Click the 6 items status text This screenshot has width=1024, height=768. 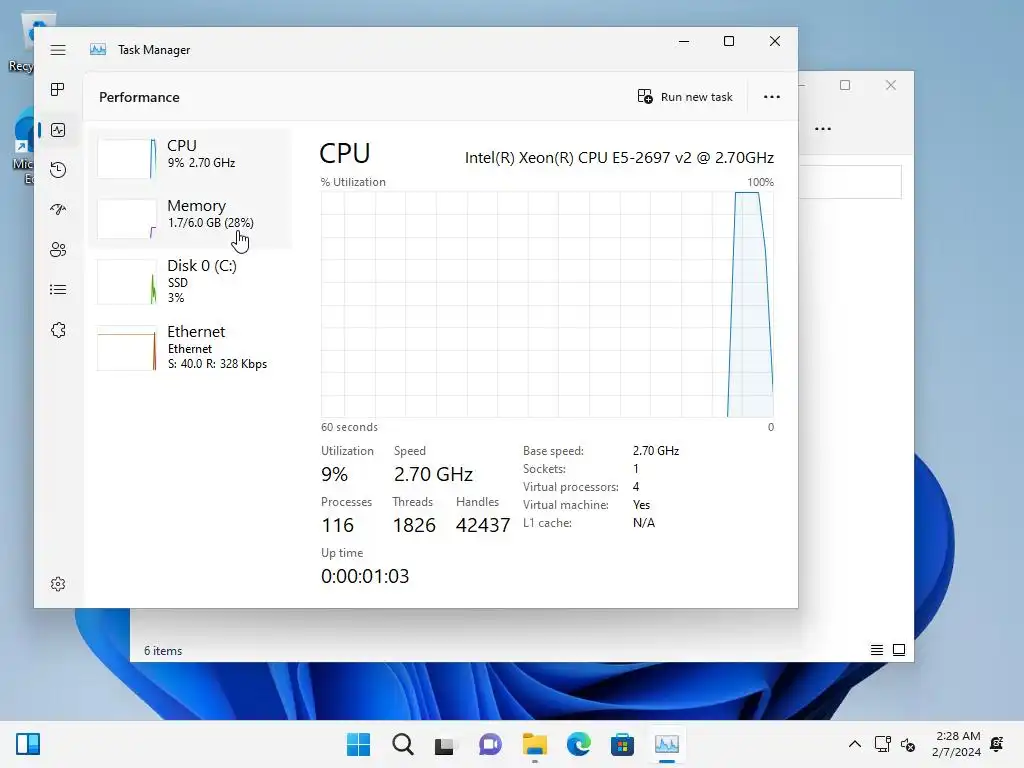[163, 651]
